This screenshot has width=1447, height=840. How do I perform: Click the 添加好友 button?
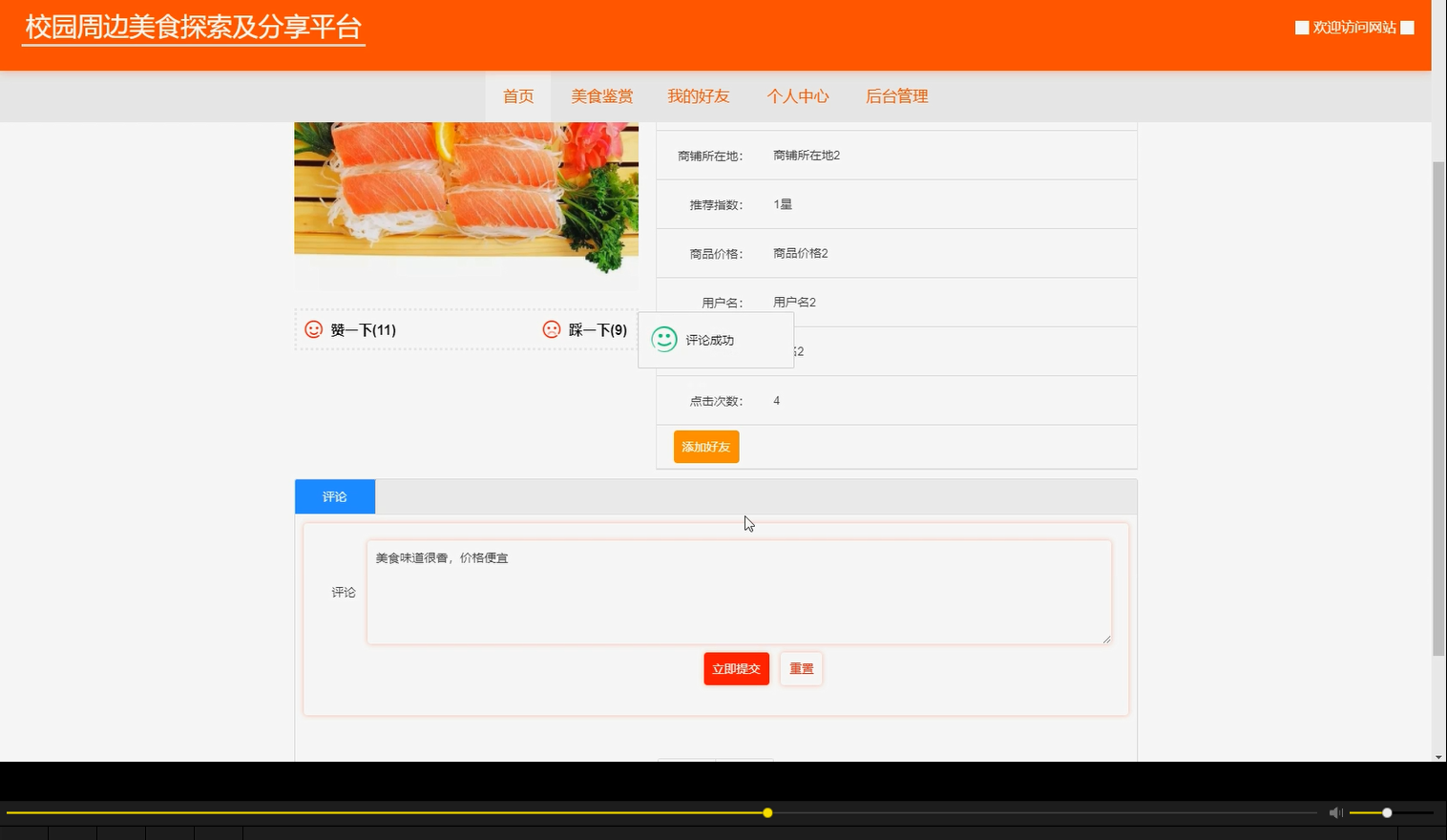(705, 446)
